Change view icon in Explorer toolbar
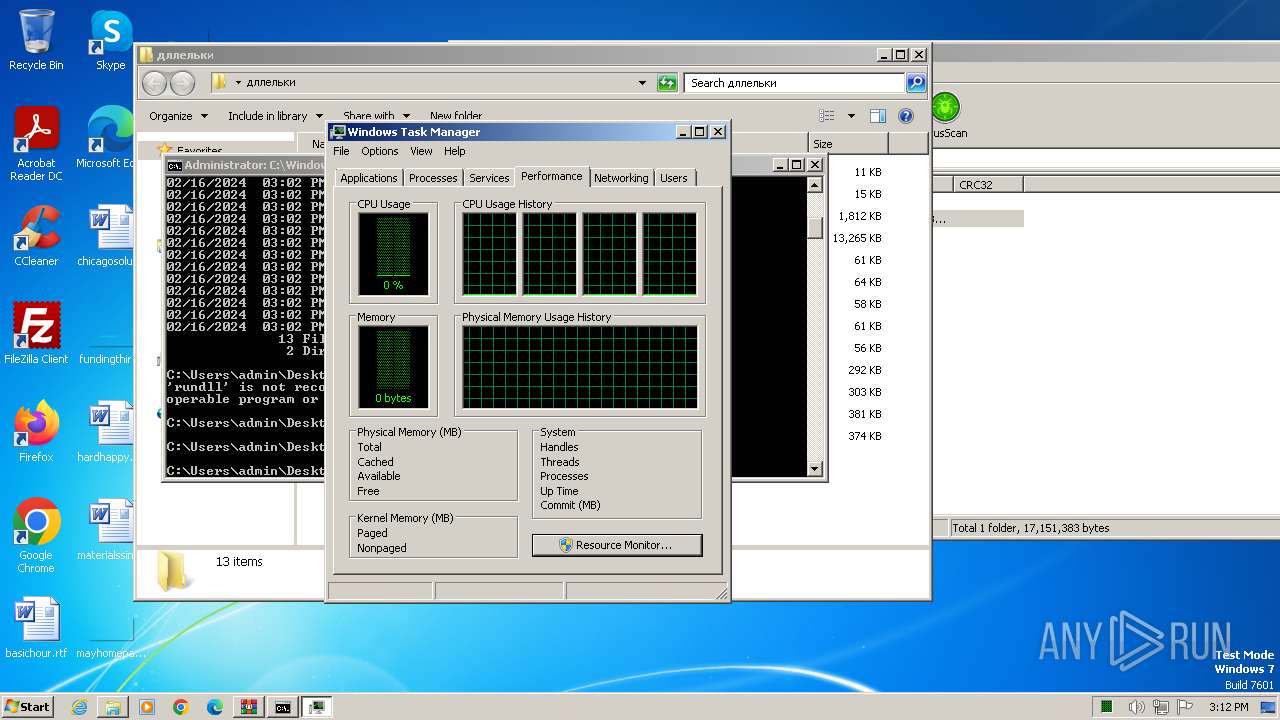The height and width of the screenshot is (720, 1280). point(827,116)
